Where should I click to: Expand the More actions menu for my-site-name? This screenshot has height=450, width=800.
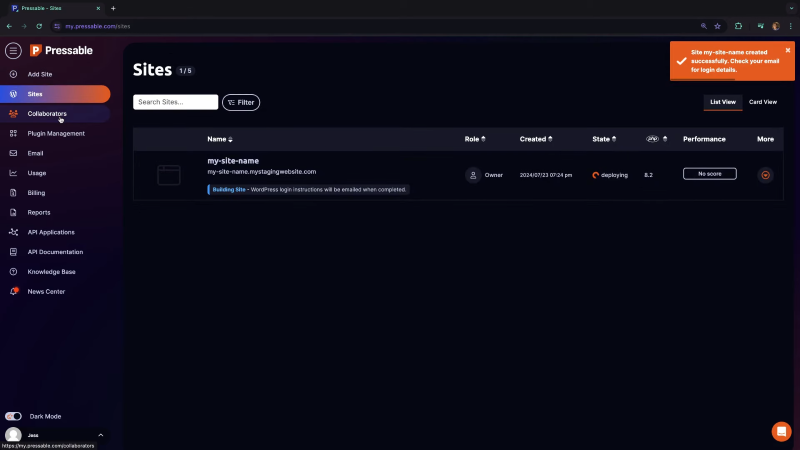(x=766, y=175)
